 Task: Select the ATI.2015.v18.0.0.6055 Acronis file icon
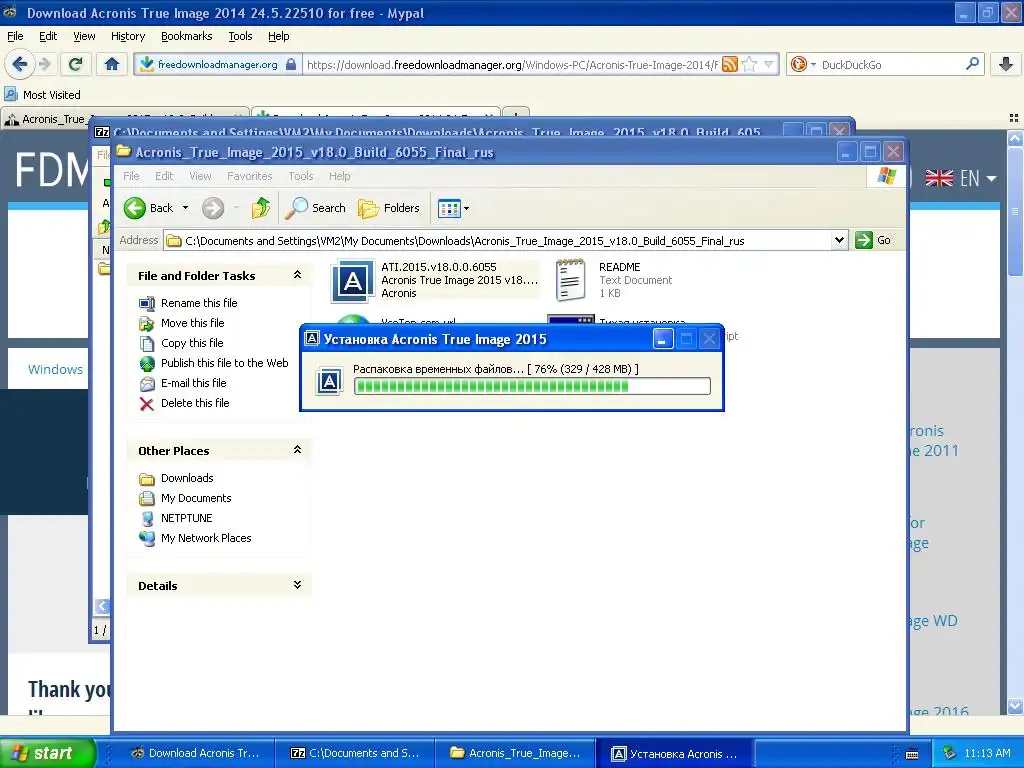click(x=353, y=281)
